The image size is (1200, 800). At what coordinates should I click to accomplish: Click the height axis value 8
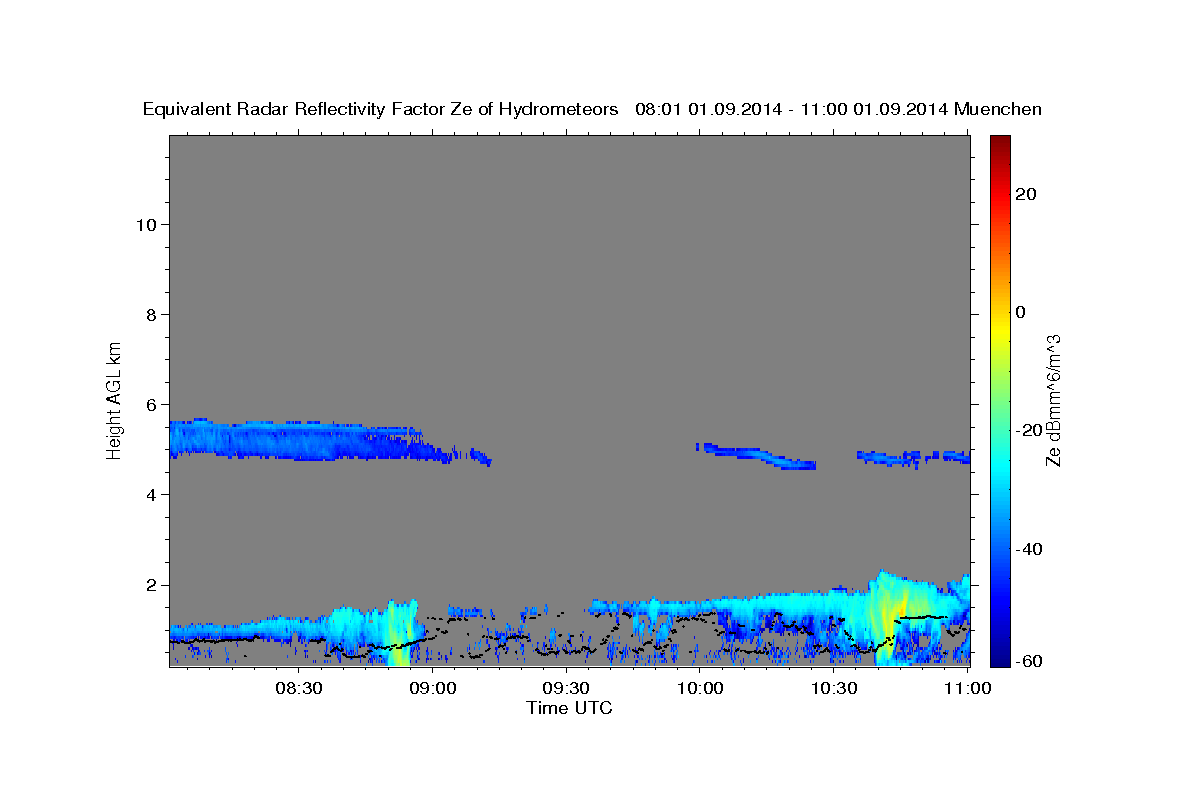coord(150,314)
